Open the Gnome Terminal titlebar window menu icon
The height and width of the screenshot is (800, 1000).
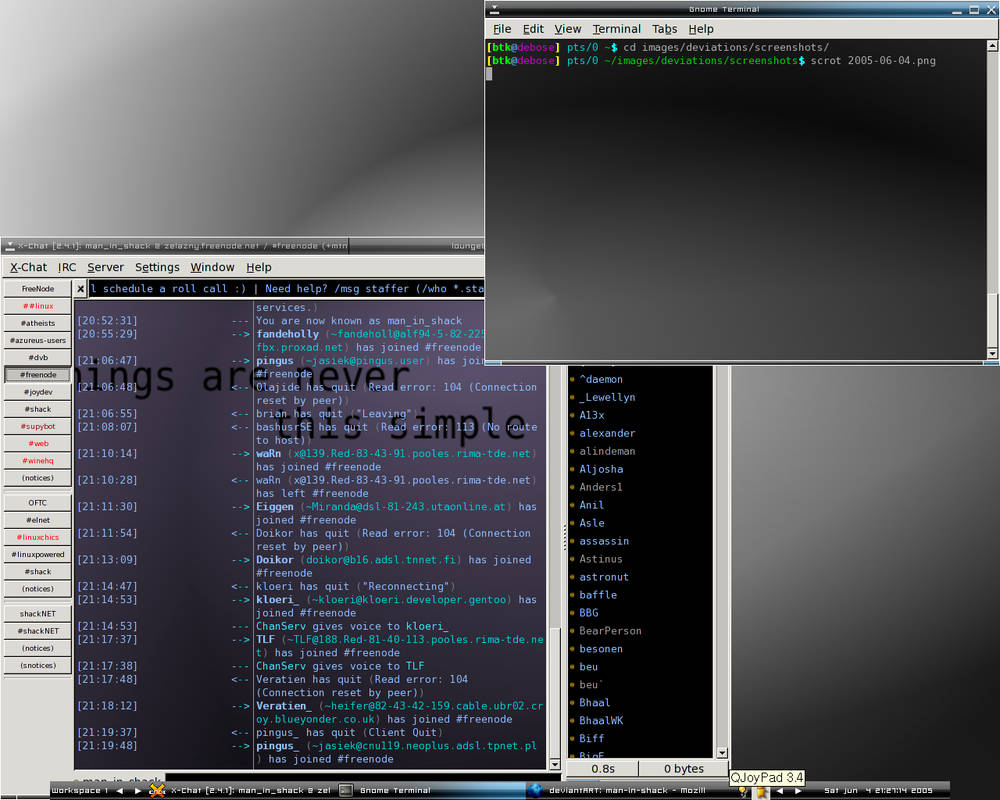(494, 9)
